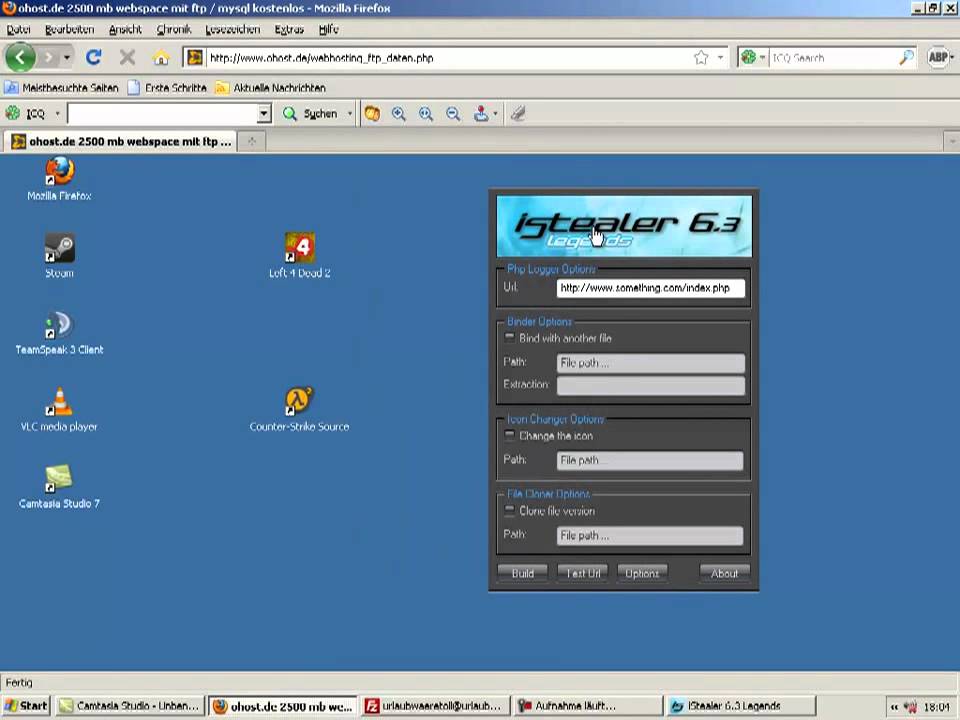
Task: Open the list-all-tabs dropdown arrow
Action: click(x=952, y=141)
